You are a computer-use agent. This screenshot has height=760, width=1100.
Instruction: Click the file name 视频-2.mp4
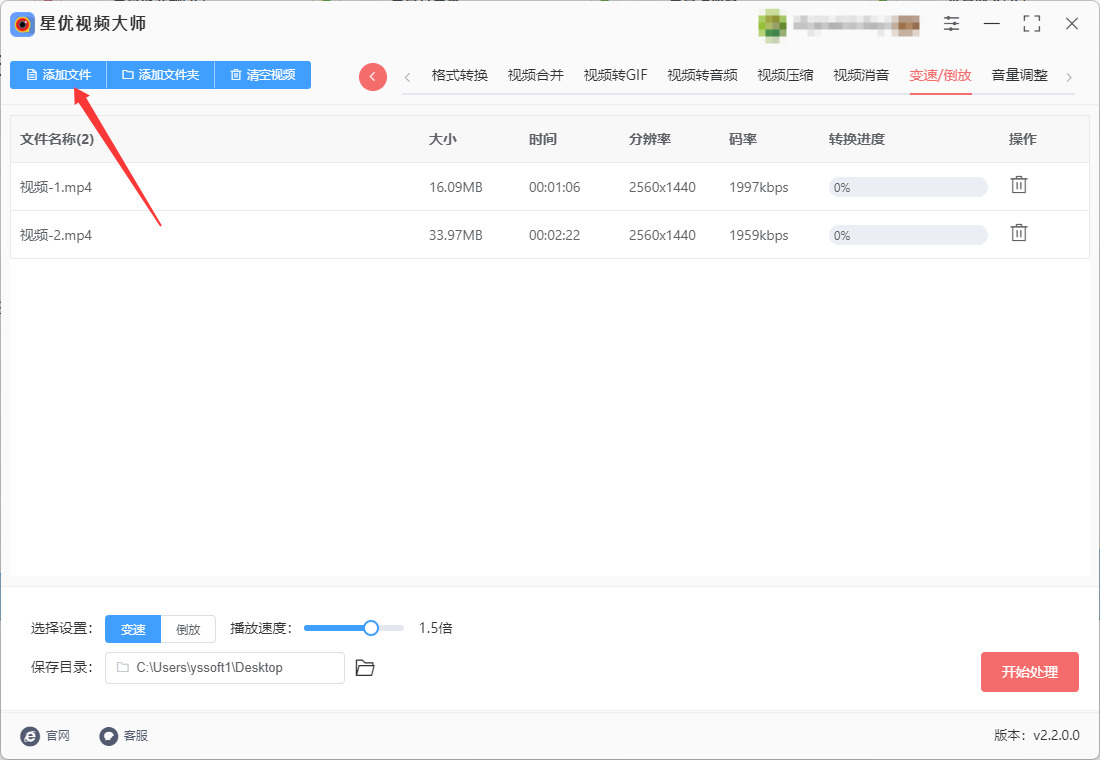coord(56,235)
